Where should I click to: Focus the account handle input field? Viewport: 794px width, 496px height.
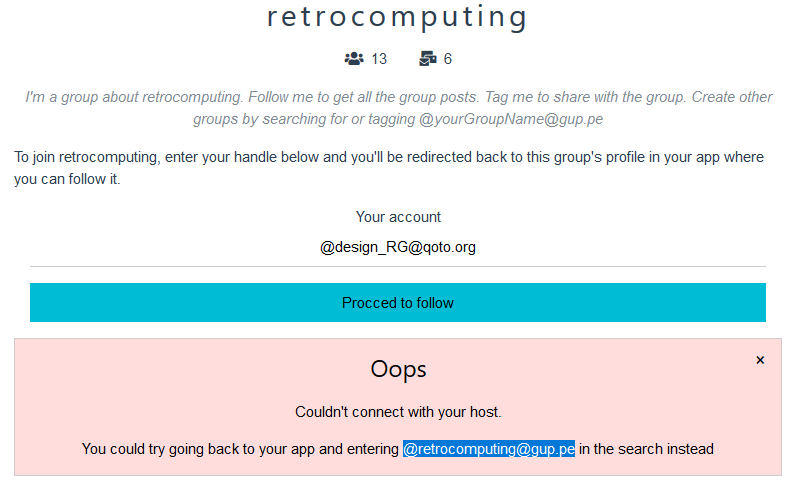398,247
